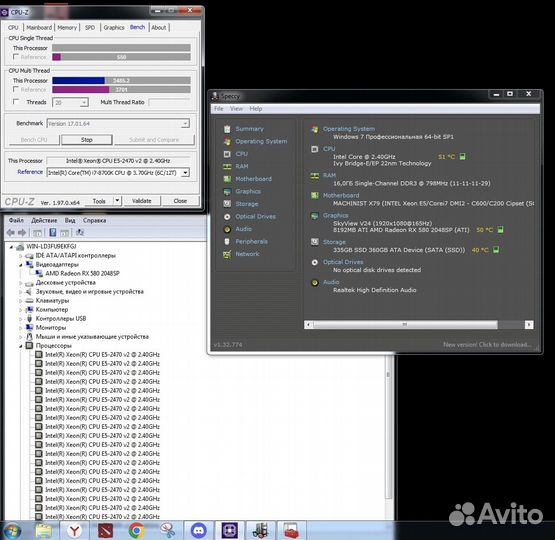Screen dimensions: 555x540
Task: Open the Summary section icon in Speccy
Action: (227, 129)
